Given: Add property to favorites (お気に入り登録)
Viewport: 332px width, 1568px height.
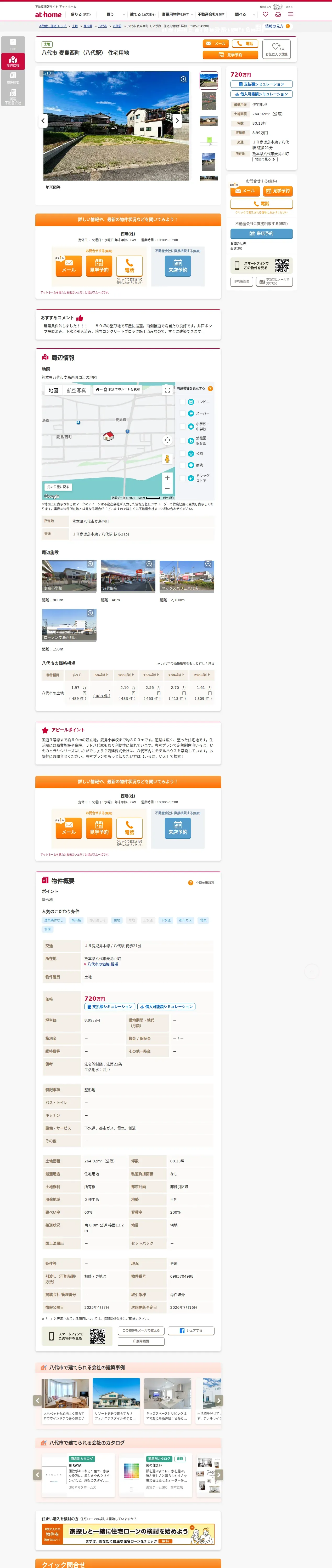Looking at the screenshot, I should tap(277, 49).
